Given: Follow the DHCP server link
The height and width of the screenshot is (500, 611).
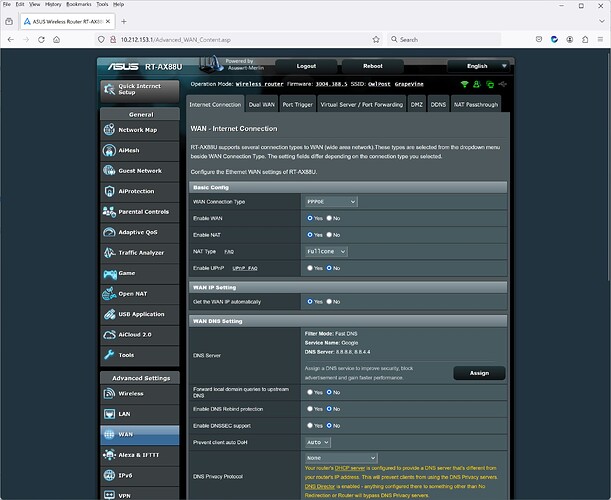Looking at the screenshot, I should click(350, 468).
